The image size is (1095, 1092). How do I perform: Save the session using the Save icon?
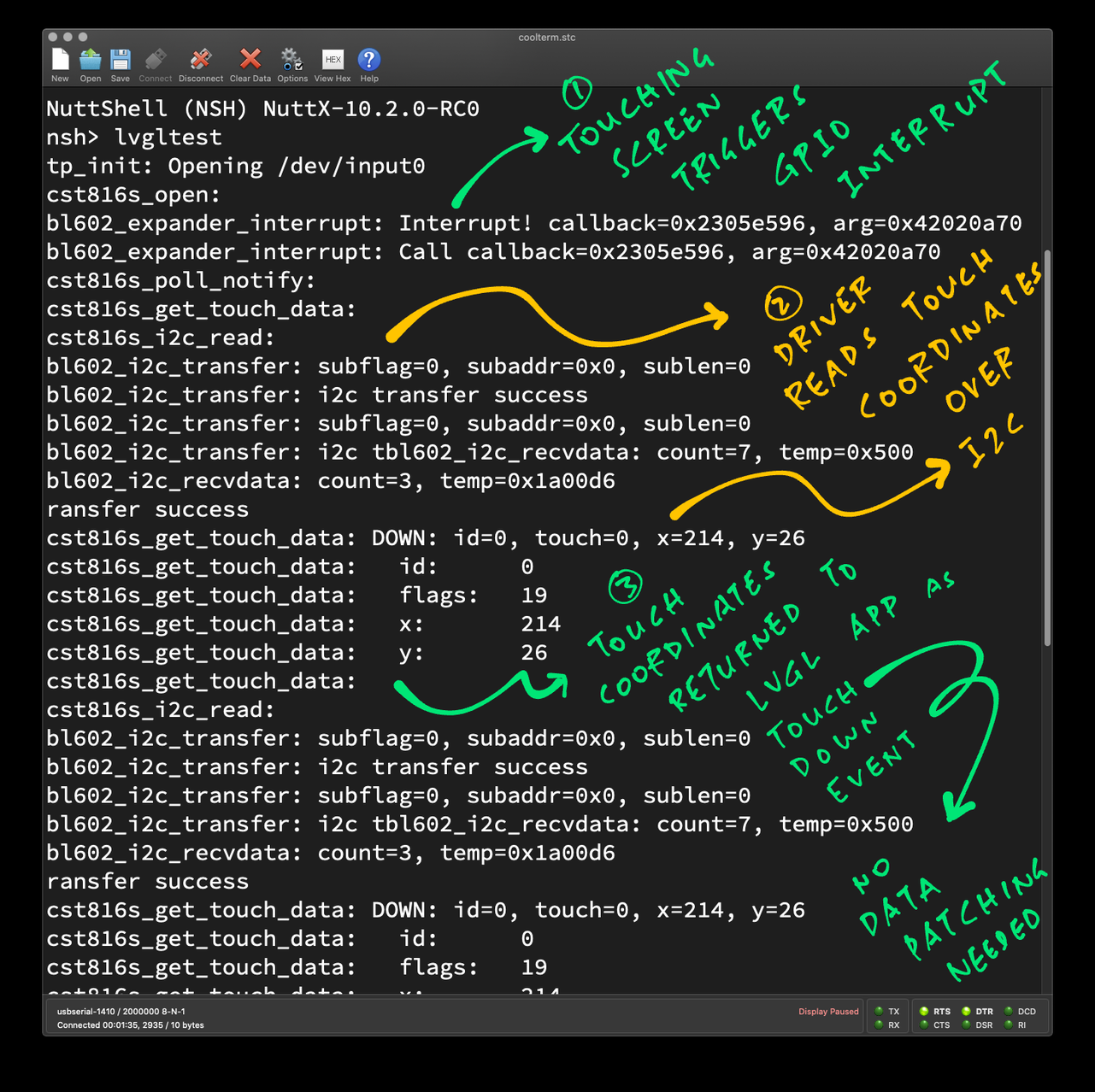click(x=121, y=61)
